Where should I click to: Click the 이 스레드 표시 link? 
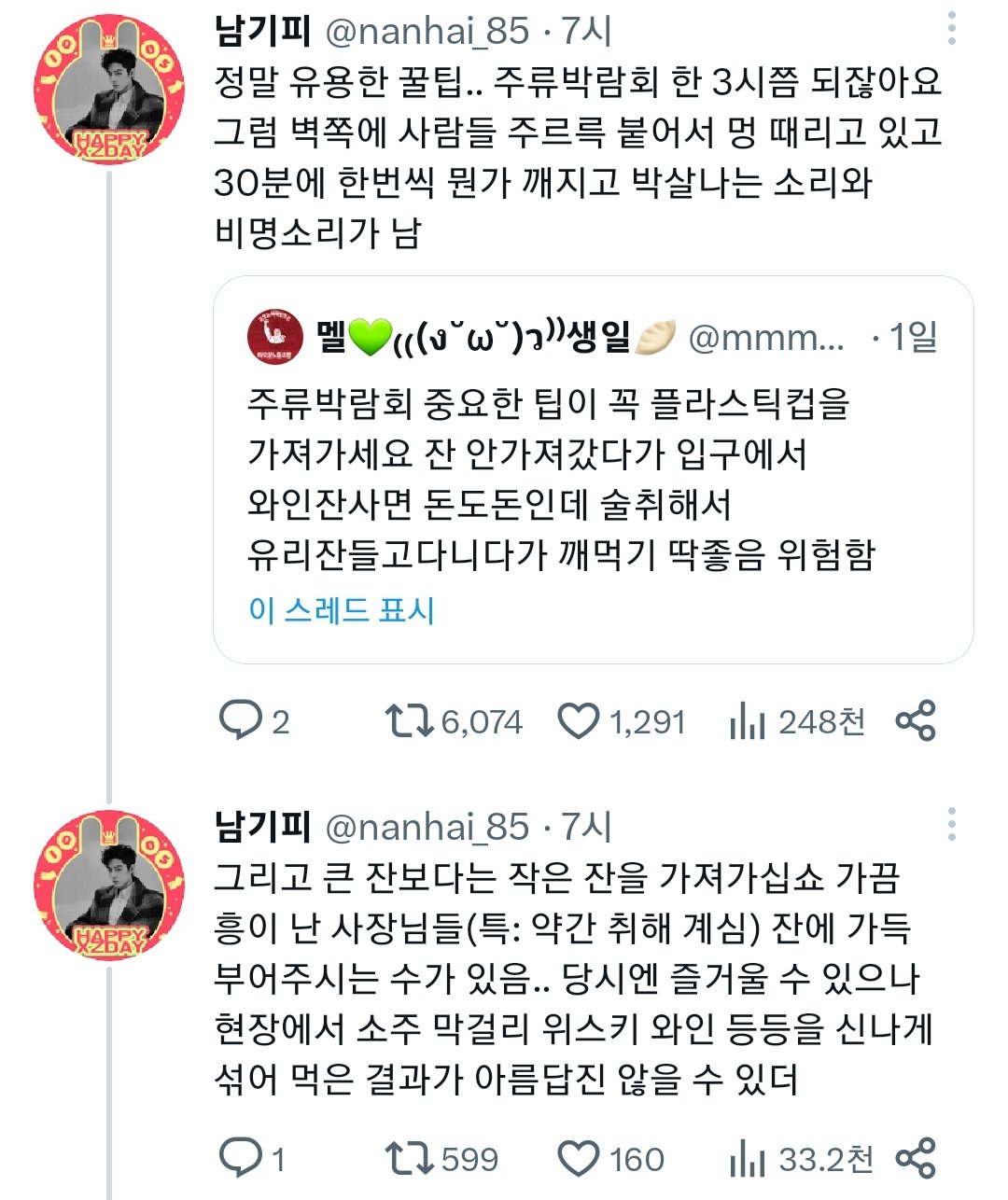point(342,610)
